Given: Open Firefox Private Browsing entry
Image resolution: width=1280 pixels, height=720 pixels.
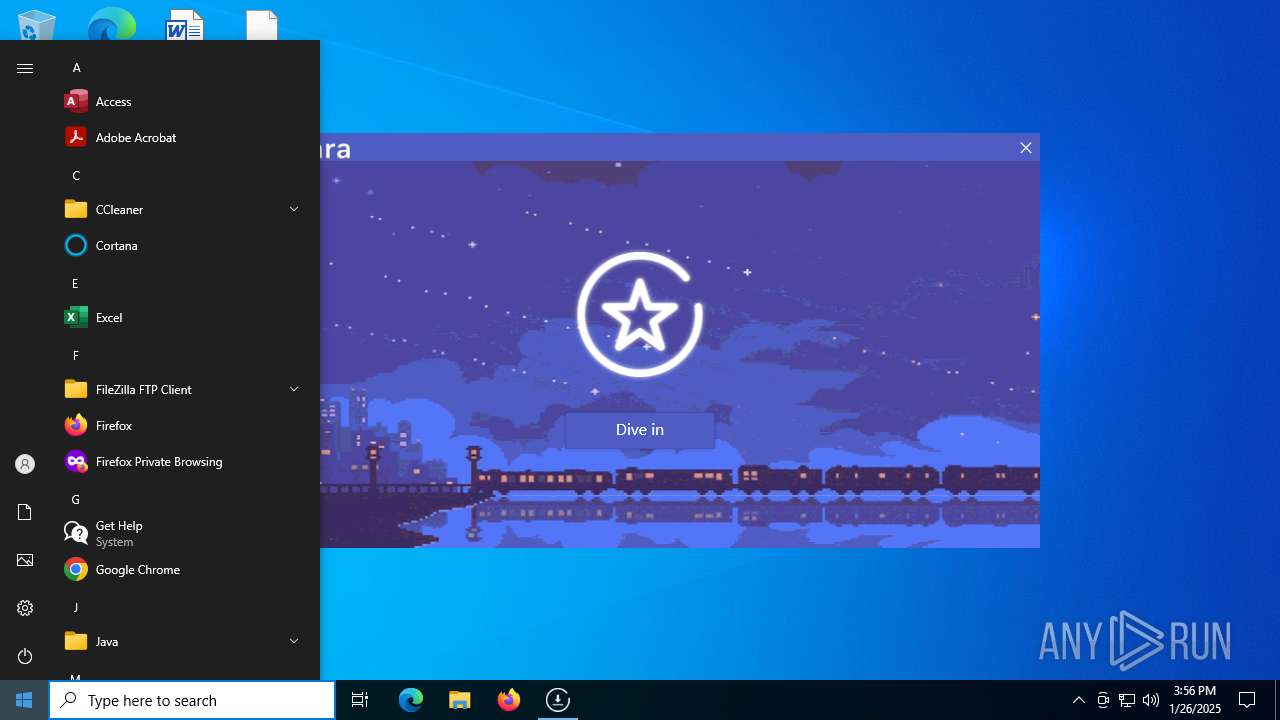Looking at the screenshot, I should (x=184, y=461).
